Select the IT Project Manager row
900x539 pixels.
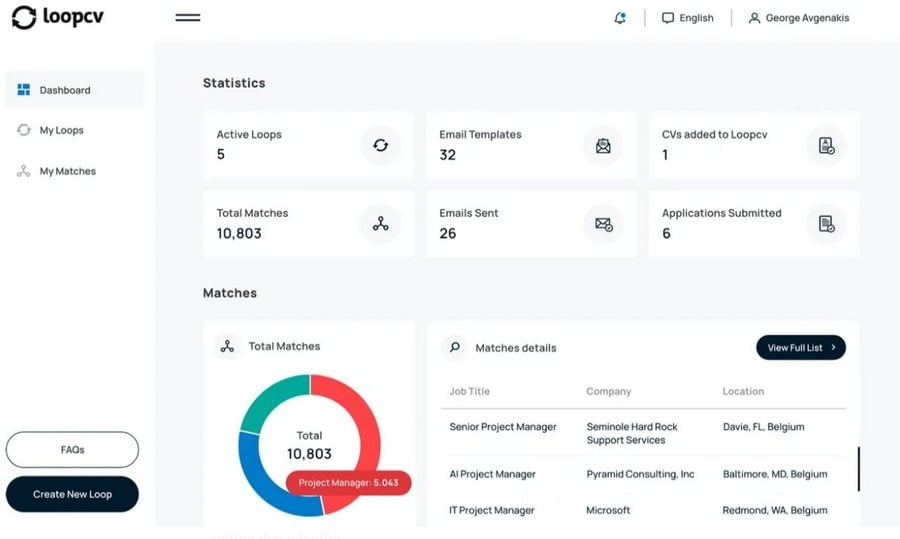click(643, 510)
